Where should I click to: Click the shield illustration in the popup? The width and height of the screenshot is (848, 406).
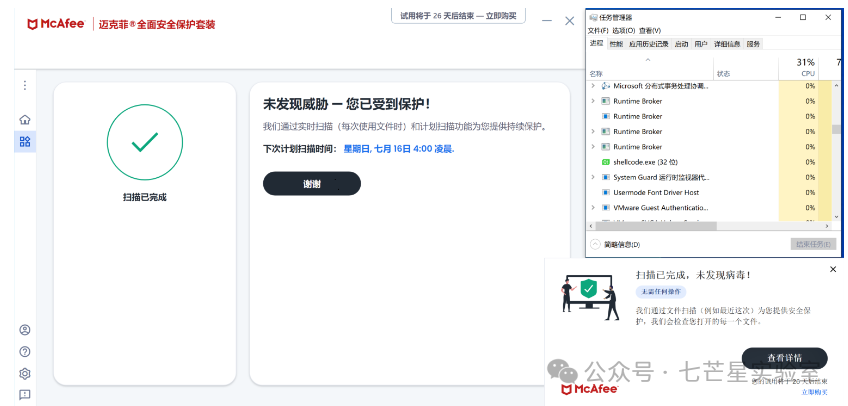[x=588, y=290]
